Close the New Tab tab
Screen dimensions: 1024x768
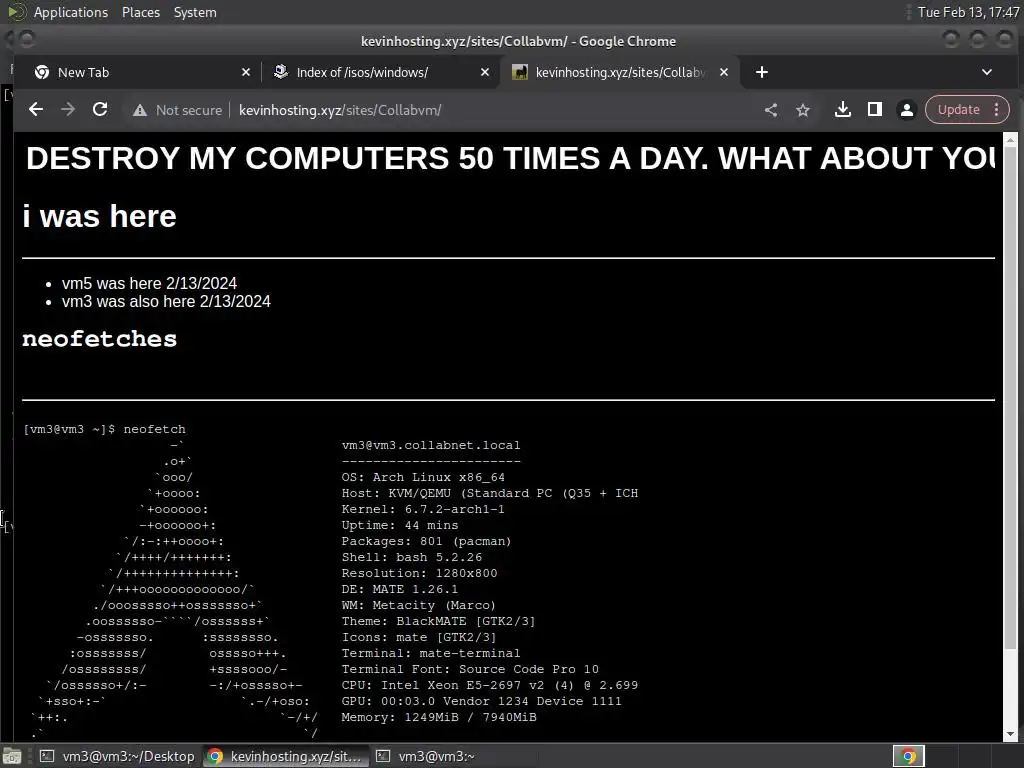[246, 72]
